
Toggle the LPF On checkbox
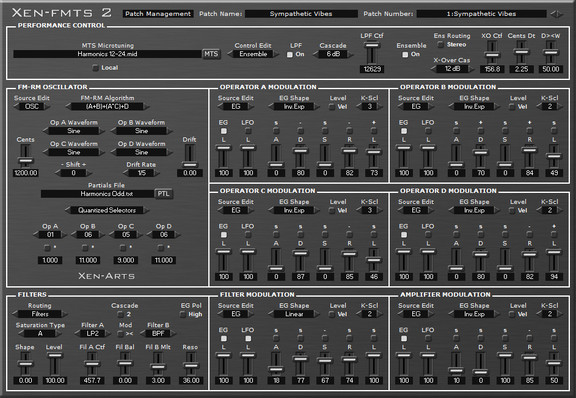pos(290,54)
